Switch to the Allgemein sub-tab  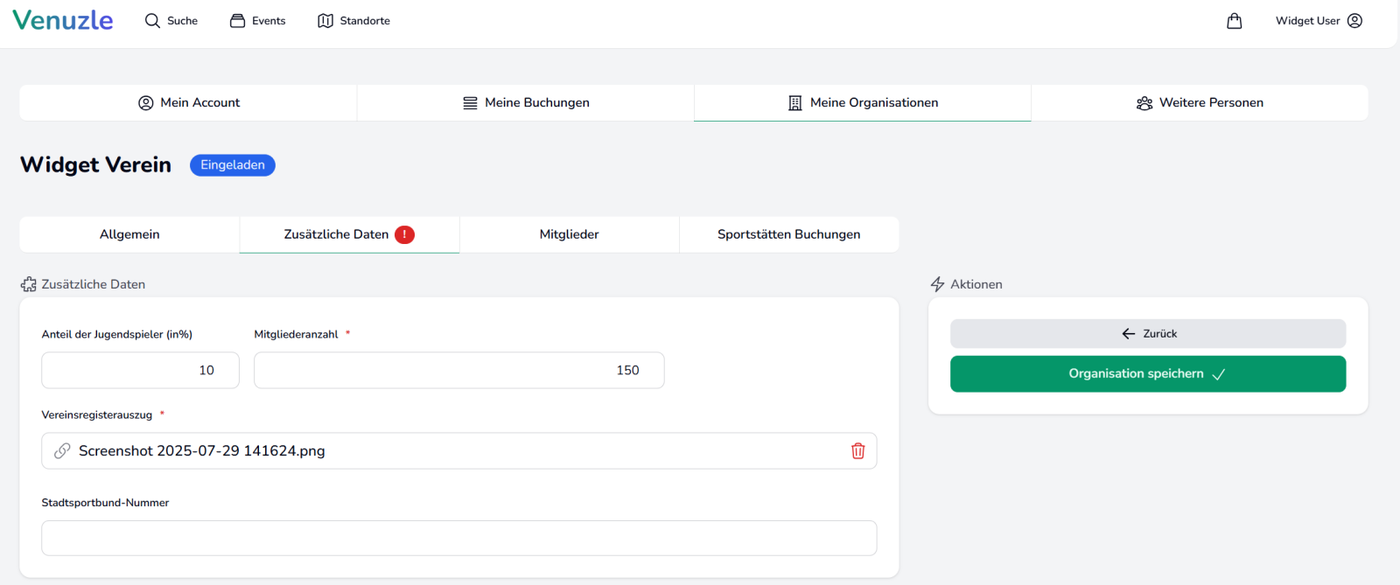[130, 234]
